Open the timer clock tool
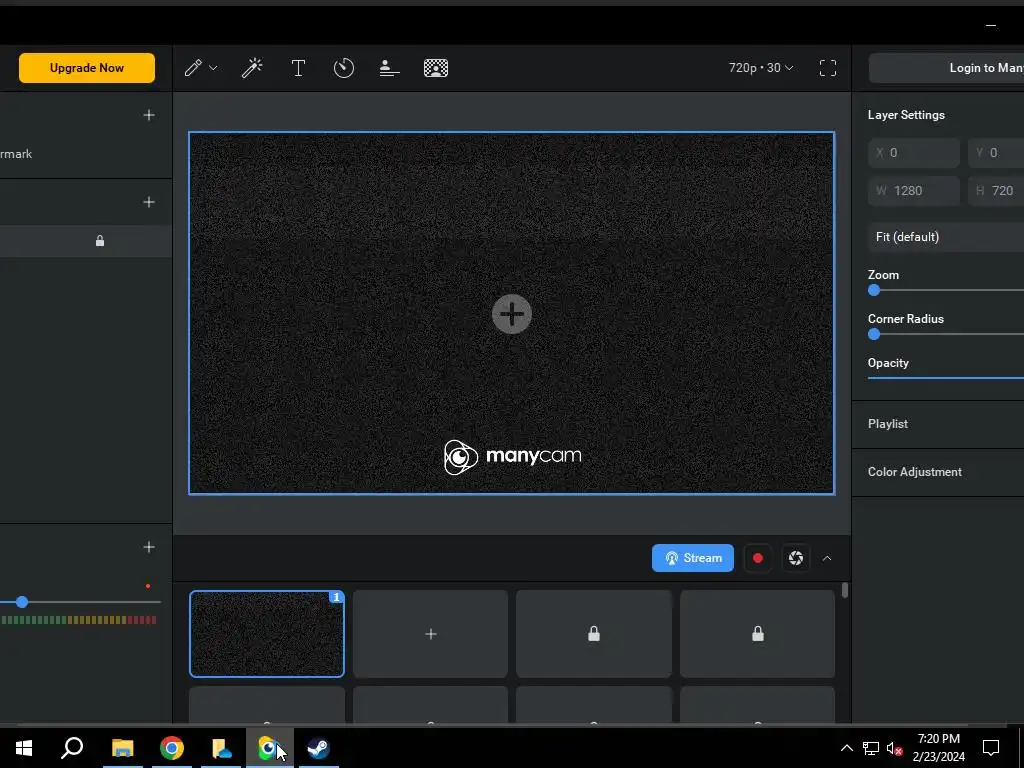 click(x=344, y=68)
